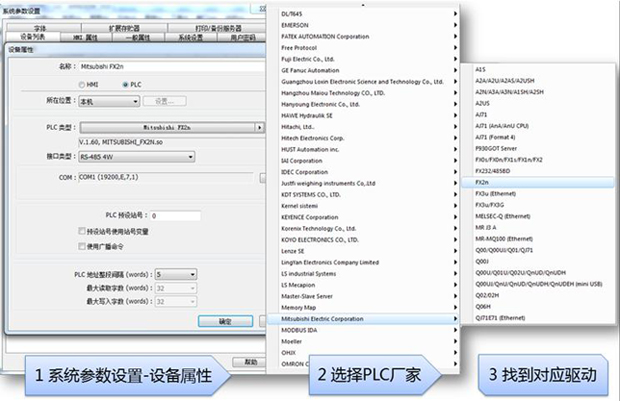Select the FX232/485BD driver
The height and width of the screenshot is (401, 620).
point(538,171)
